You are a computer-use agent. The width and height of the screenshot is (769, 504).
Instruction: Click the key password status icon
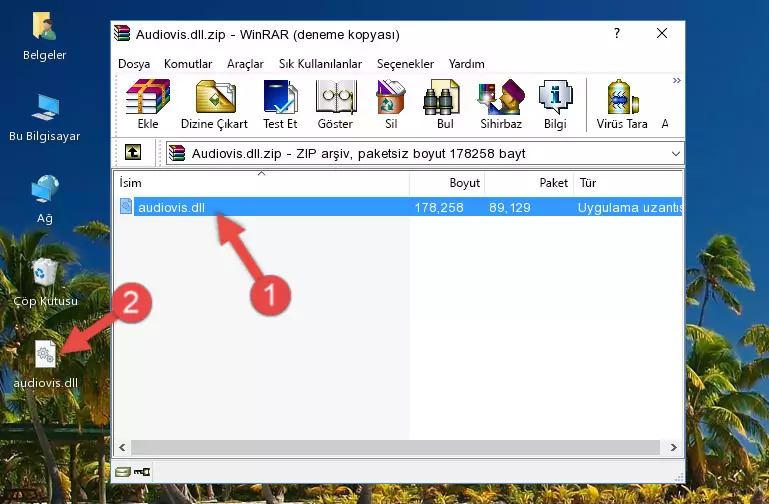[142, 472]
